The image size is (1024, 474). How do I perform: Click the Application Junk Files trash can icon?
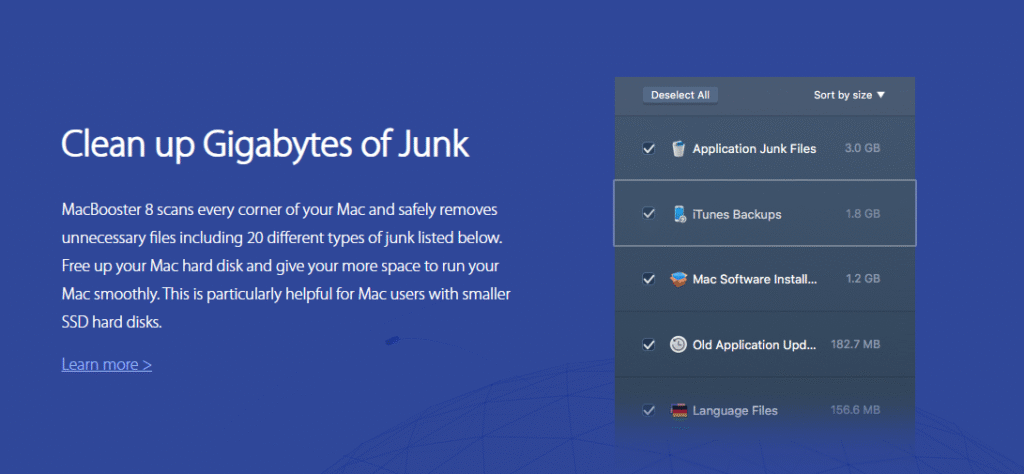679,149
